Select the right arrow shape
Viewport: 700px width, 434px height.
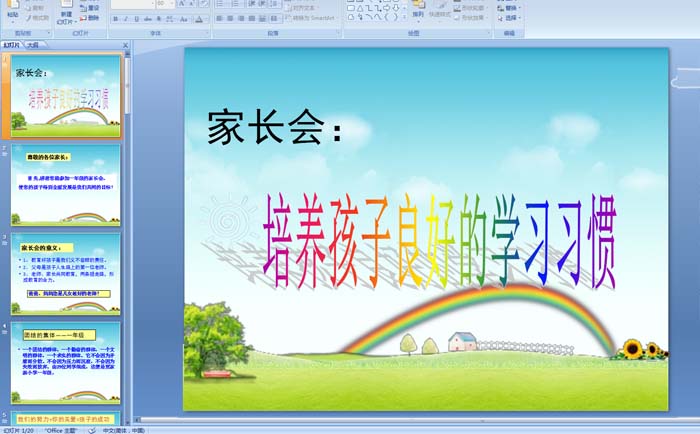[x=387, y=8]
